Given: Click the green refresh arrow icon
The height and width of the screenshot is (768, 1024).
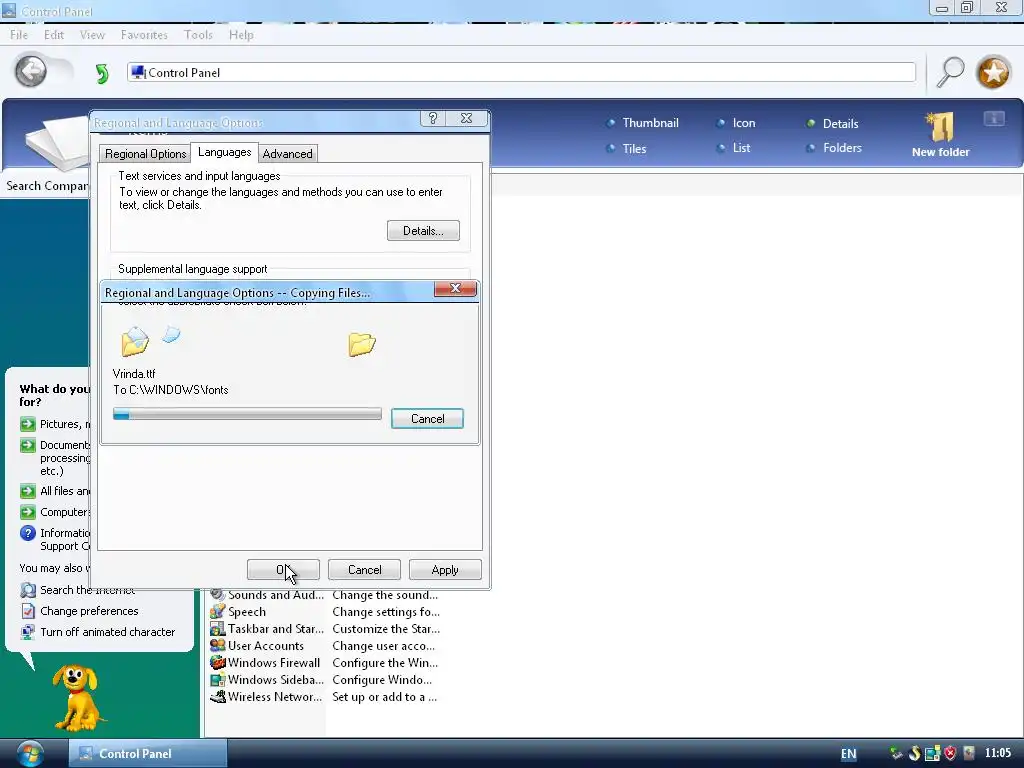Looking at the screenshot, I should pyautogui.click(x=102, y=73).
